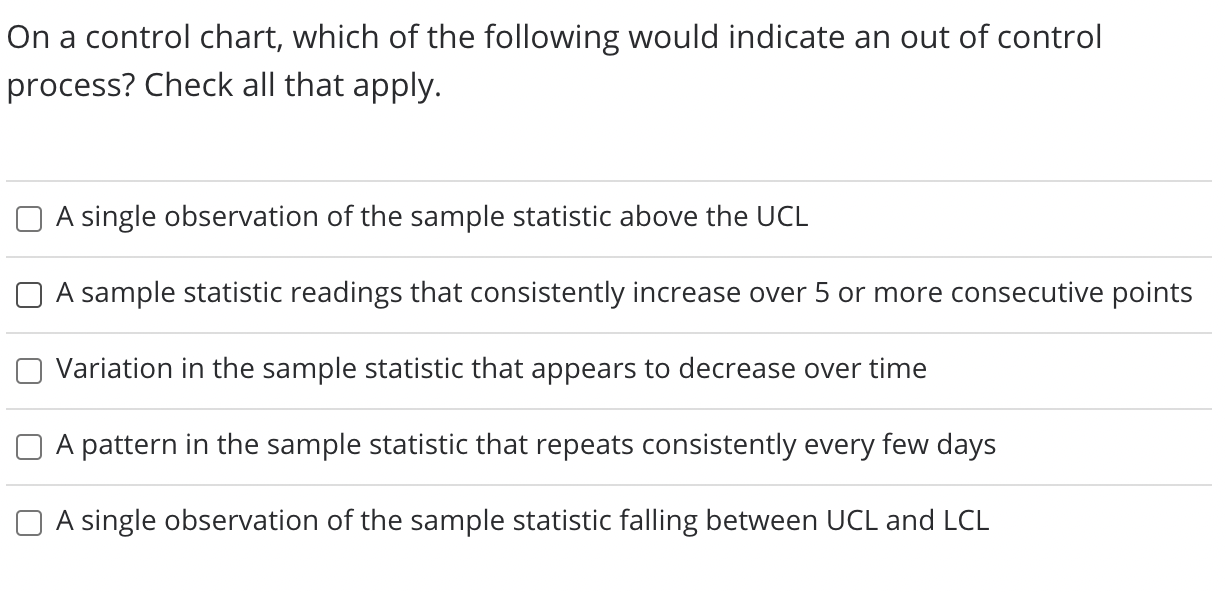Click the label for observation falling between UCL and LCL
This screenshot has height=592, width=1226.
pos(523,521)
